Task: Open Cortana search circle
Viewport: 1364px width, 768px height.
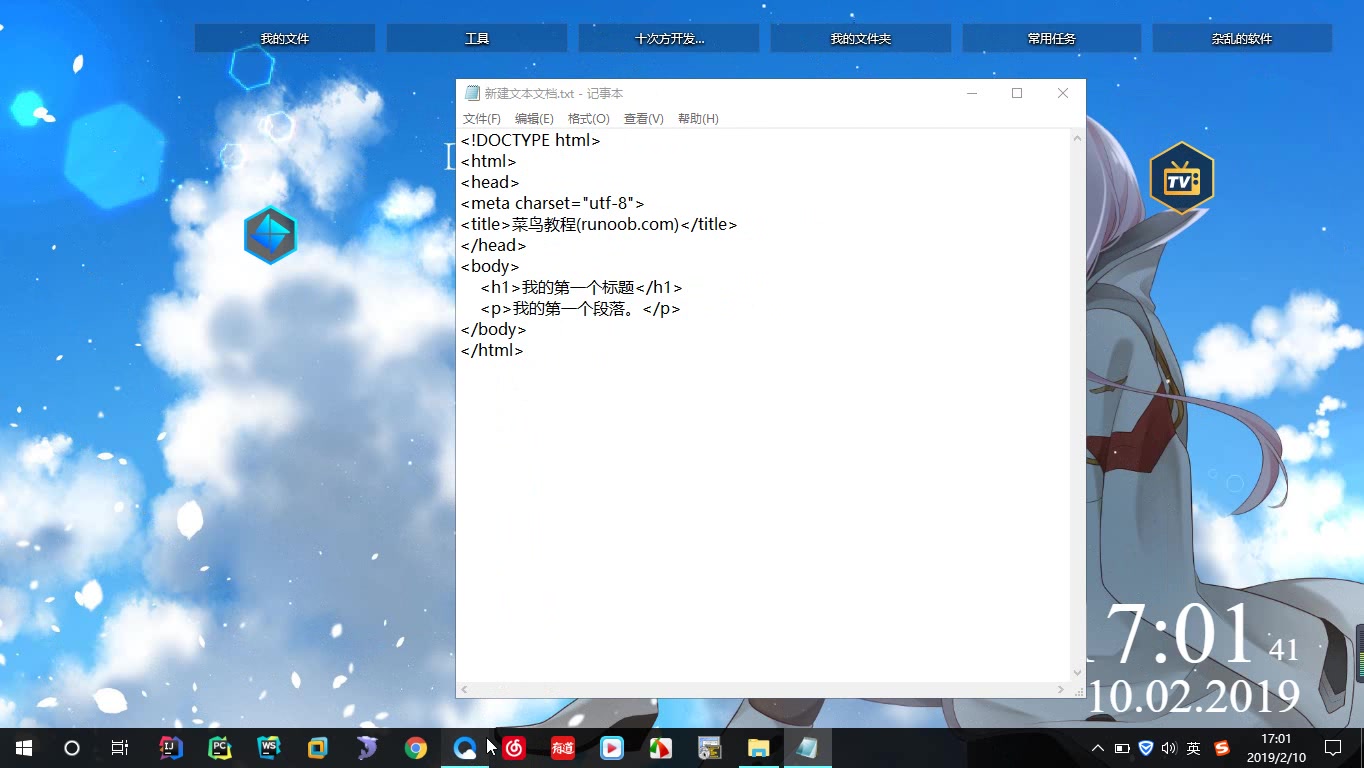Action: point(72,748)
